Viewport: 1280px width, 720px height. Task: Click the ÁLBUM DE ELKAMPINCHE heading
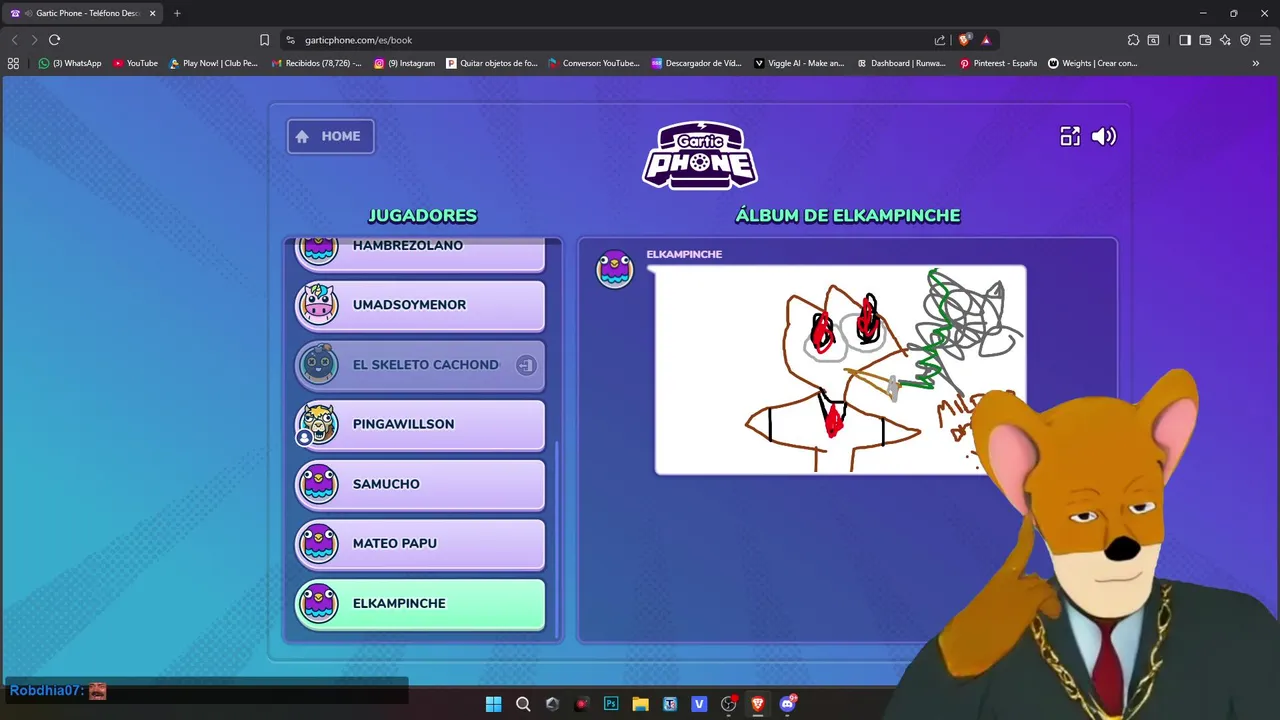pyautogui.click(x=848, y=215)
